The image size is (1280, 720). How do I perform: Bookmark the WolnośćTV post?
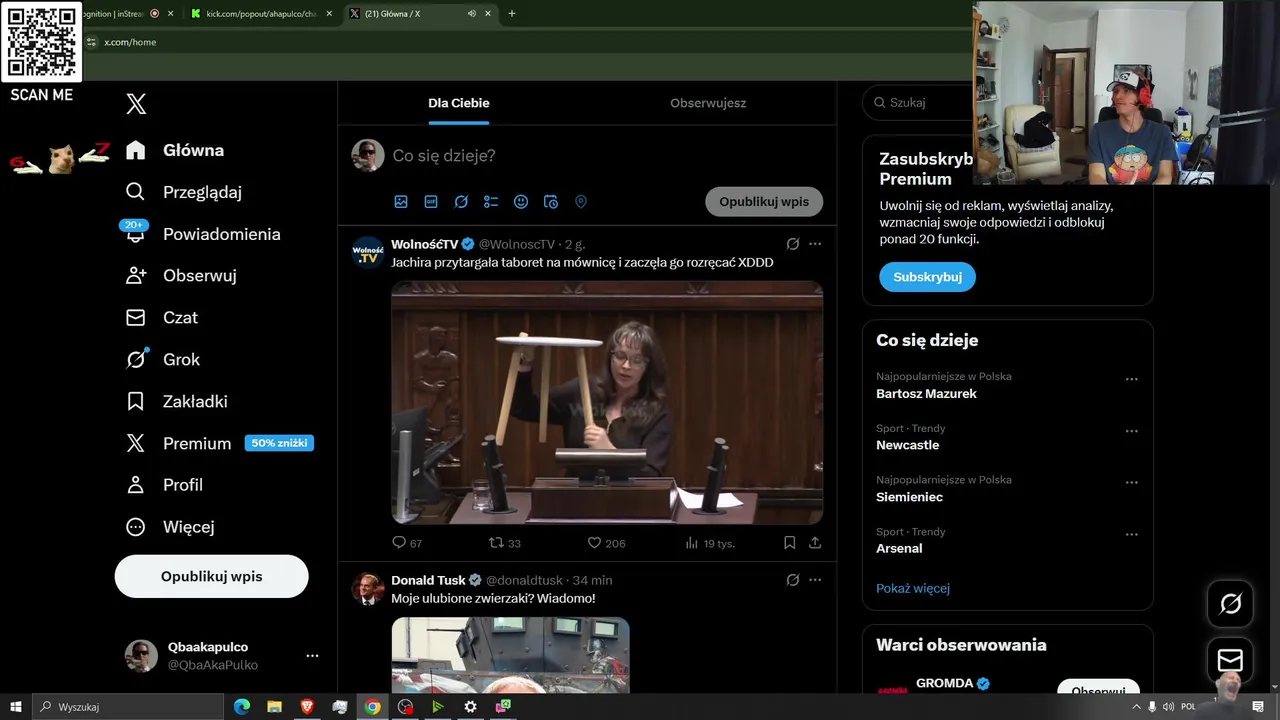click(x=790, y=543)
